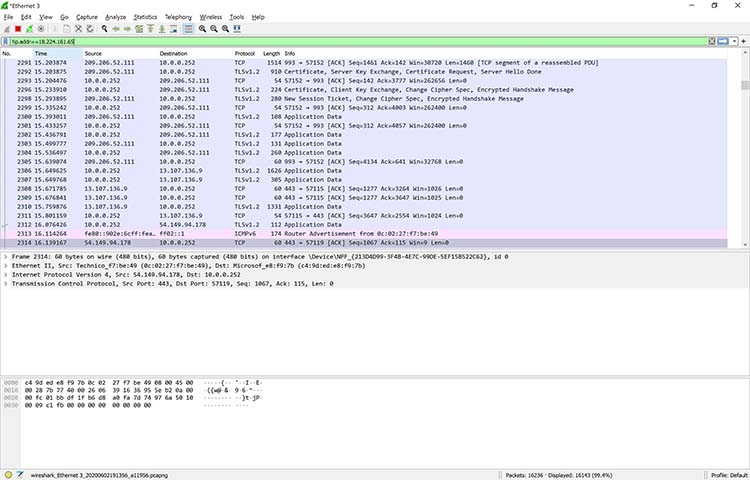Open the display filter bookmark icon
This screenshot has height=480, width=750.
(6, 42)
